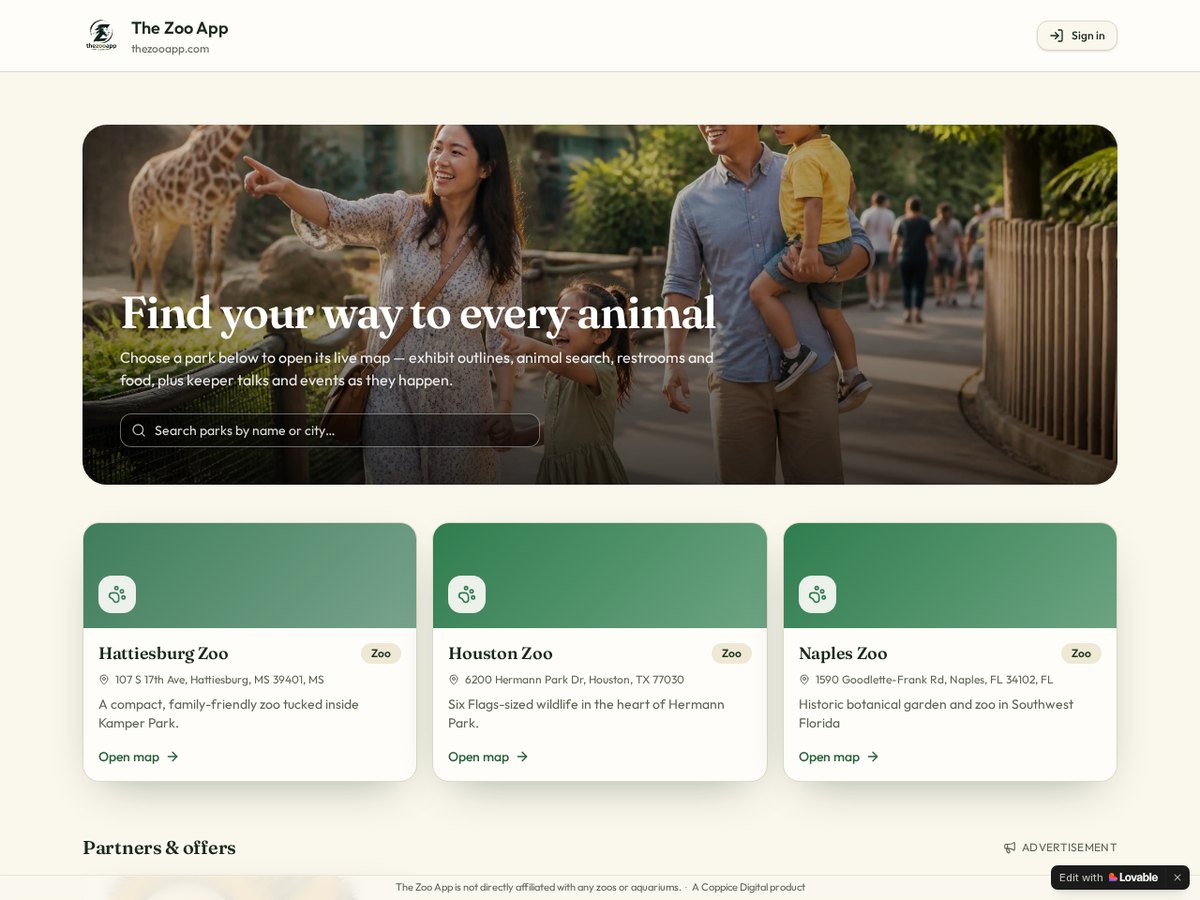This screenshot has width=1200, height=900.
Task: Click the Lovable heart logo icon
Action: tap(1113, 877)
